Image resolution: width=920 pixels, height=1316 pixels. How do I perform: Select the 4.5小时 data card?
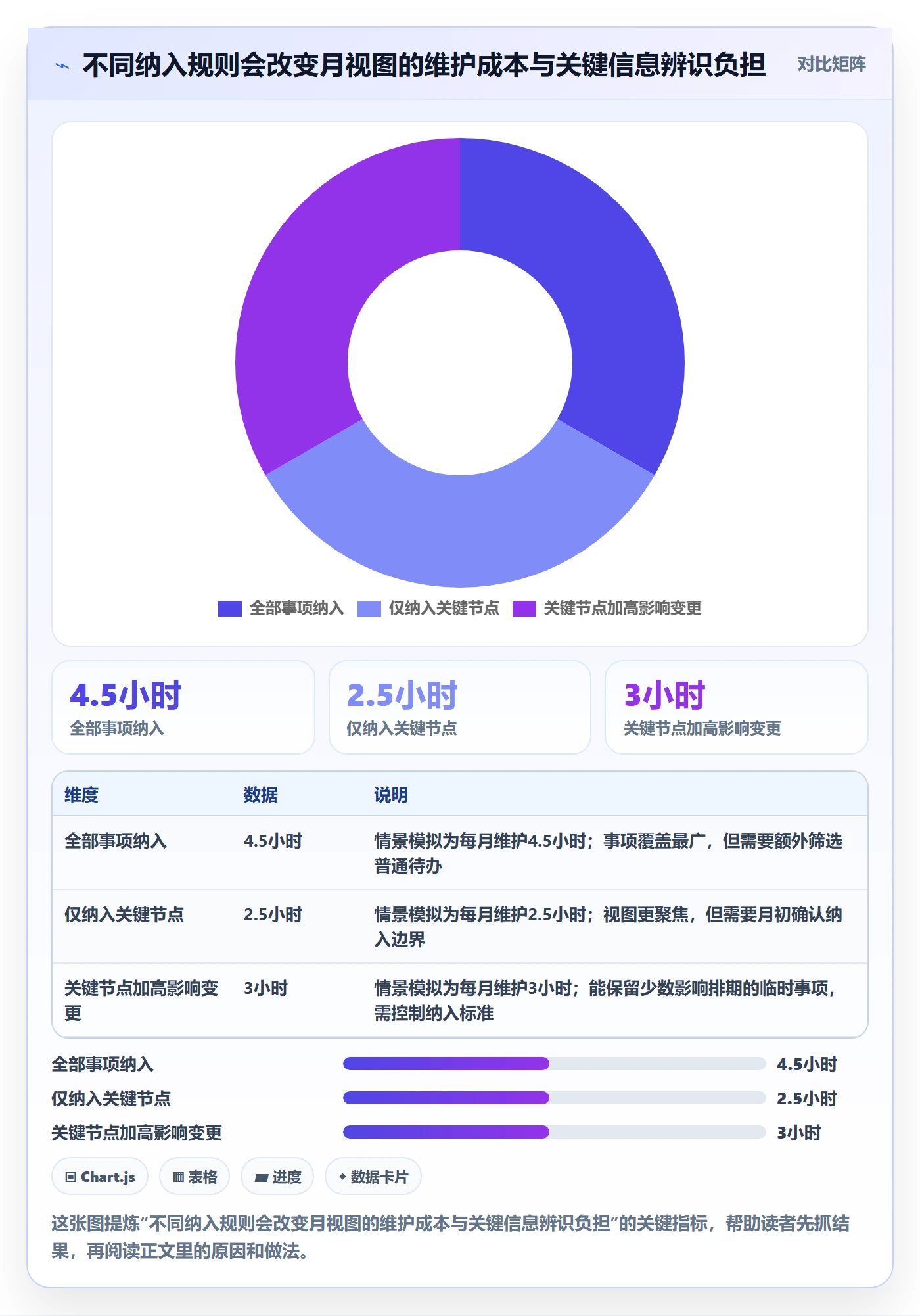pyautogui.click(x=183, y=707)
